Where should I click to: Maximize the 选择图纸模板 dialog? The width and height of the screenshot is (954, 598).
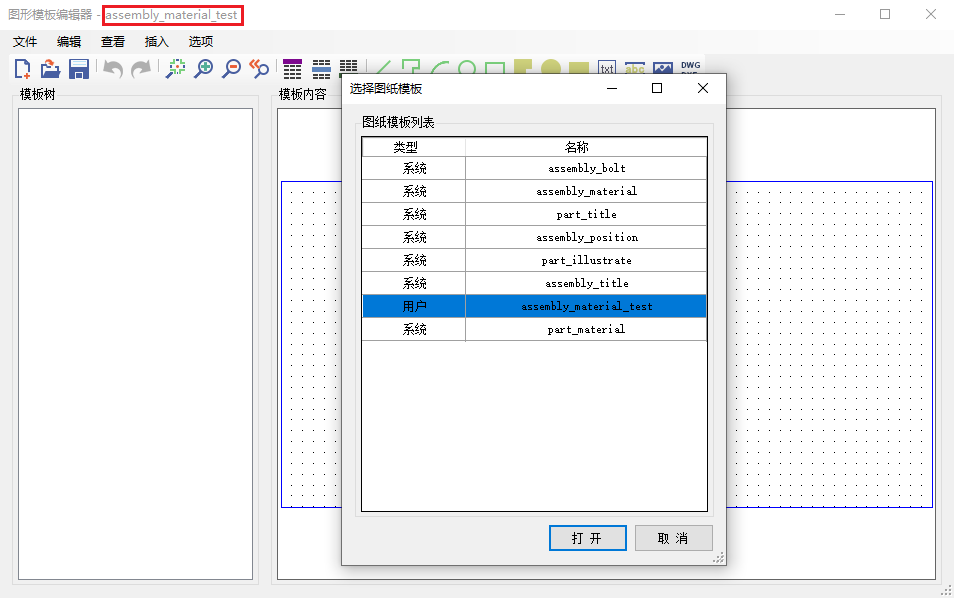(656, 88)
